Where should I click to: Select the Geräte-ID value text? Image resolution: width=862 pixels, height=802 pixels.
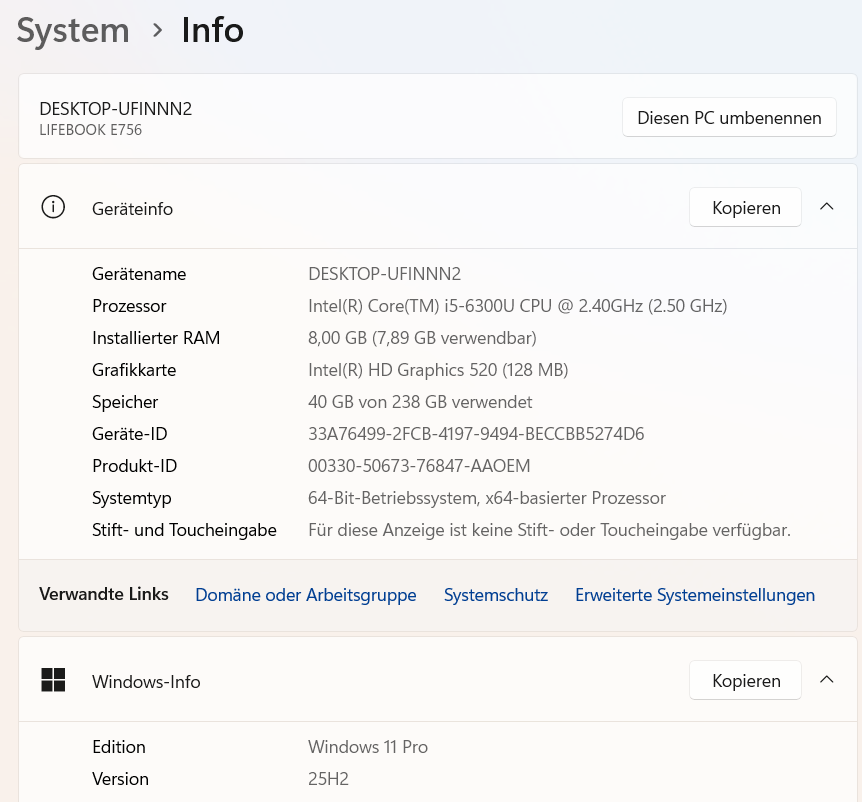click(x=476, y=434)
